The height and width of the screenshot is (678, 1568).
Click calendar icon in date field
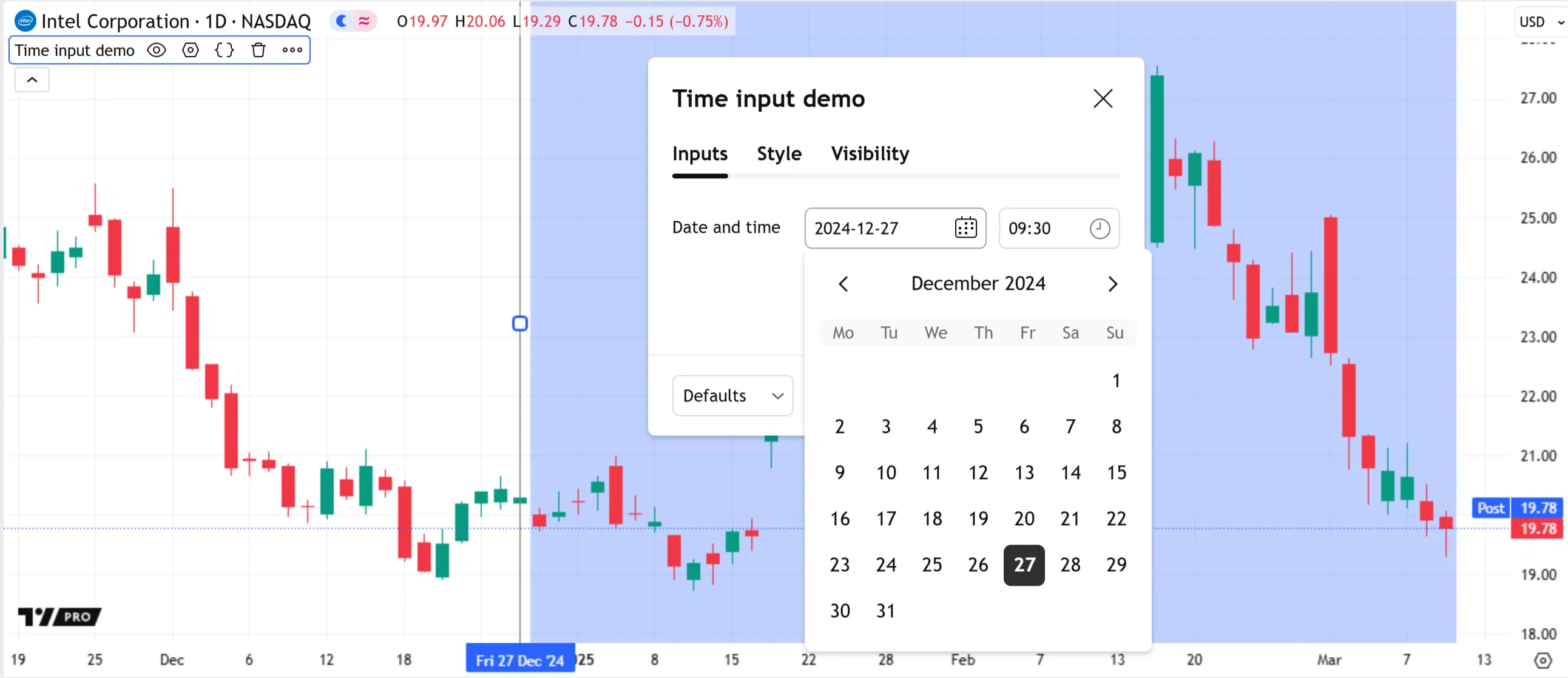point(965,228)
